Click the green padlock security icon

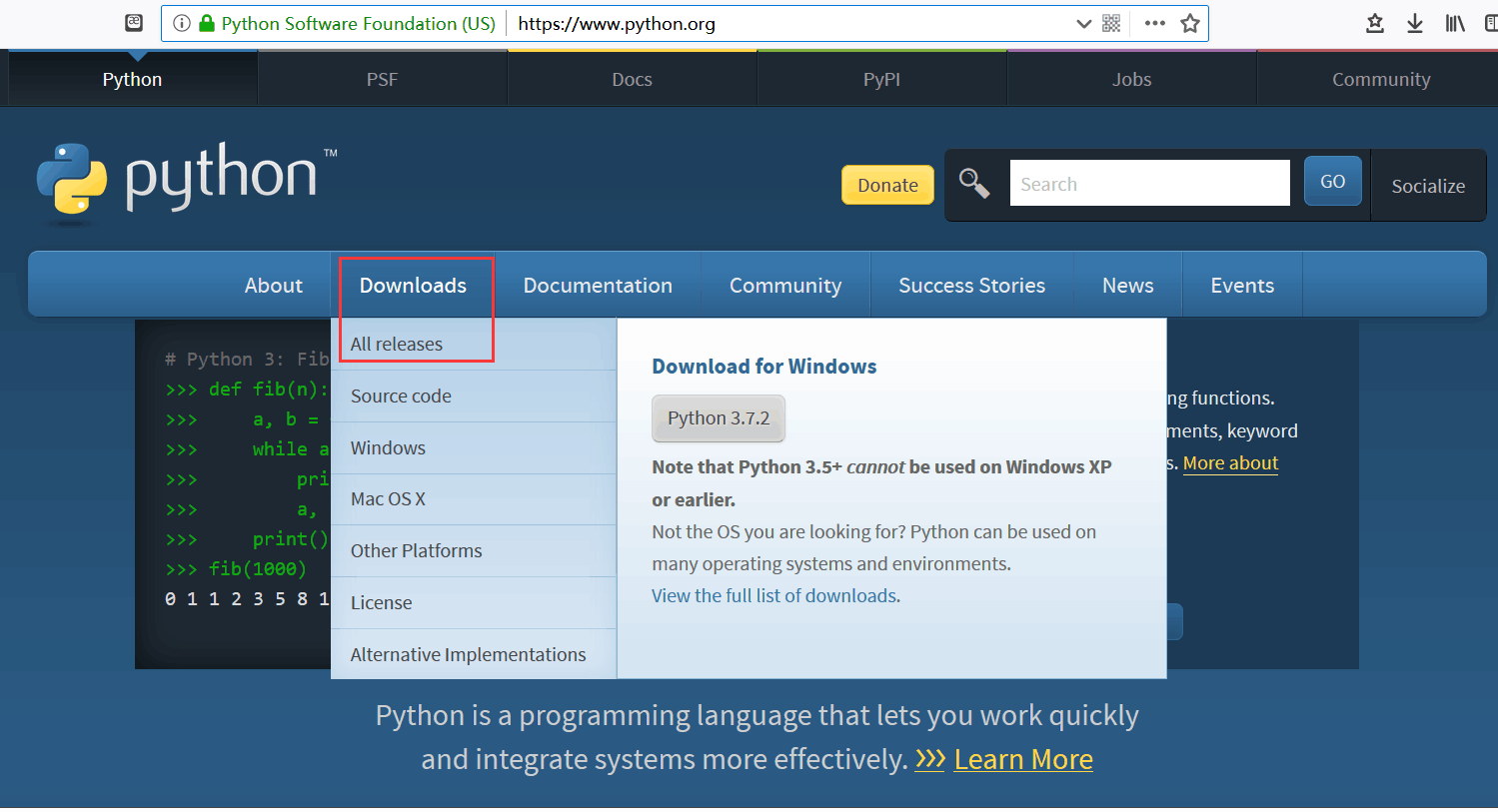[x=207, y=23]
